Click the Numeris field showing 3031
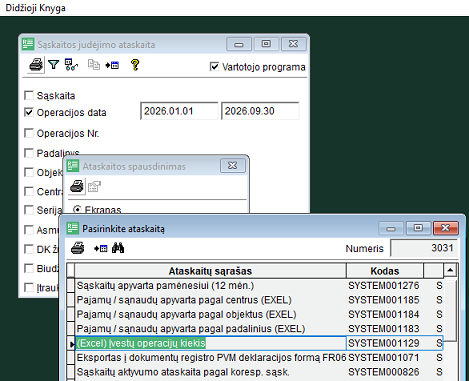Image resolution: width=469 pixels, height=381 pixels. (423, 248)
